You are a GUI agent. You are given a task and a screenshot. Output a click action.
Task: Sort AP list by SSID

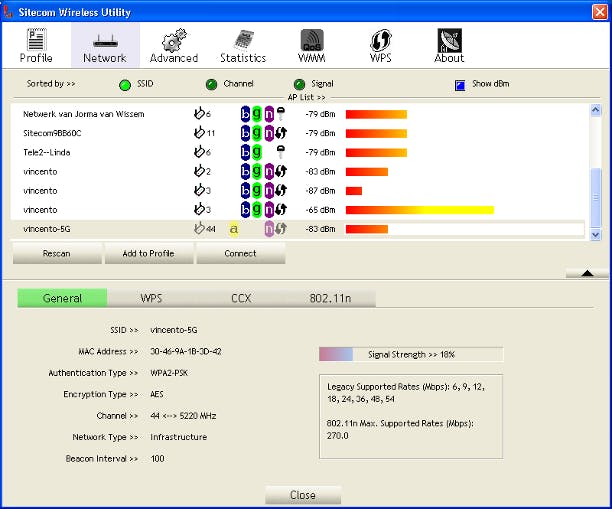click(125, 84)
